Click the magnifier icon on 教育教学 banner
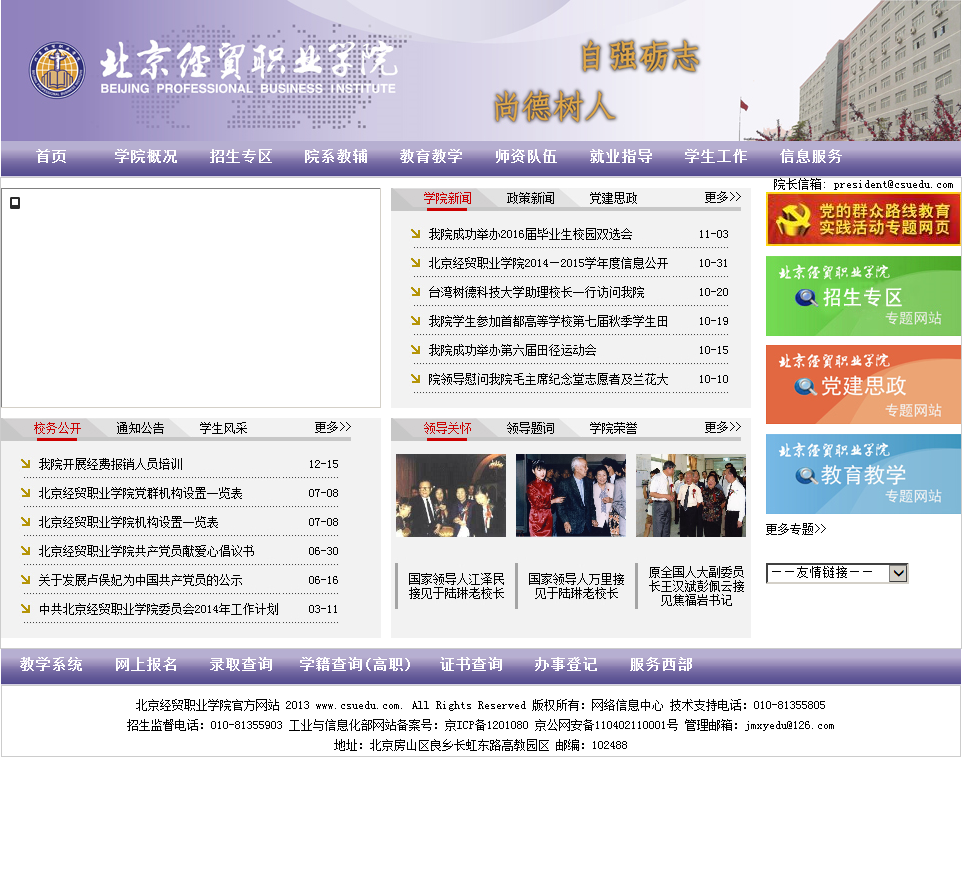Screen dimensions: 962x875 point(806,475)
